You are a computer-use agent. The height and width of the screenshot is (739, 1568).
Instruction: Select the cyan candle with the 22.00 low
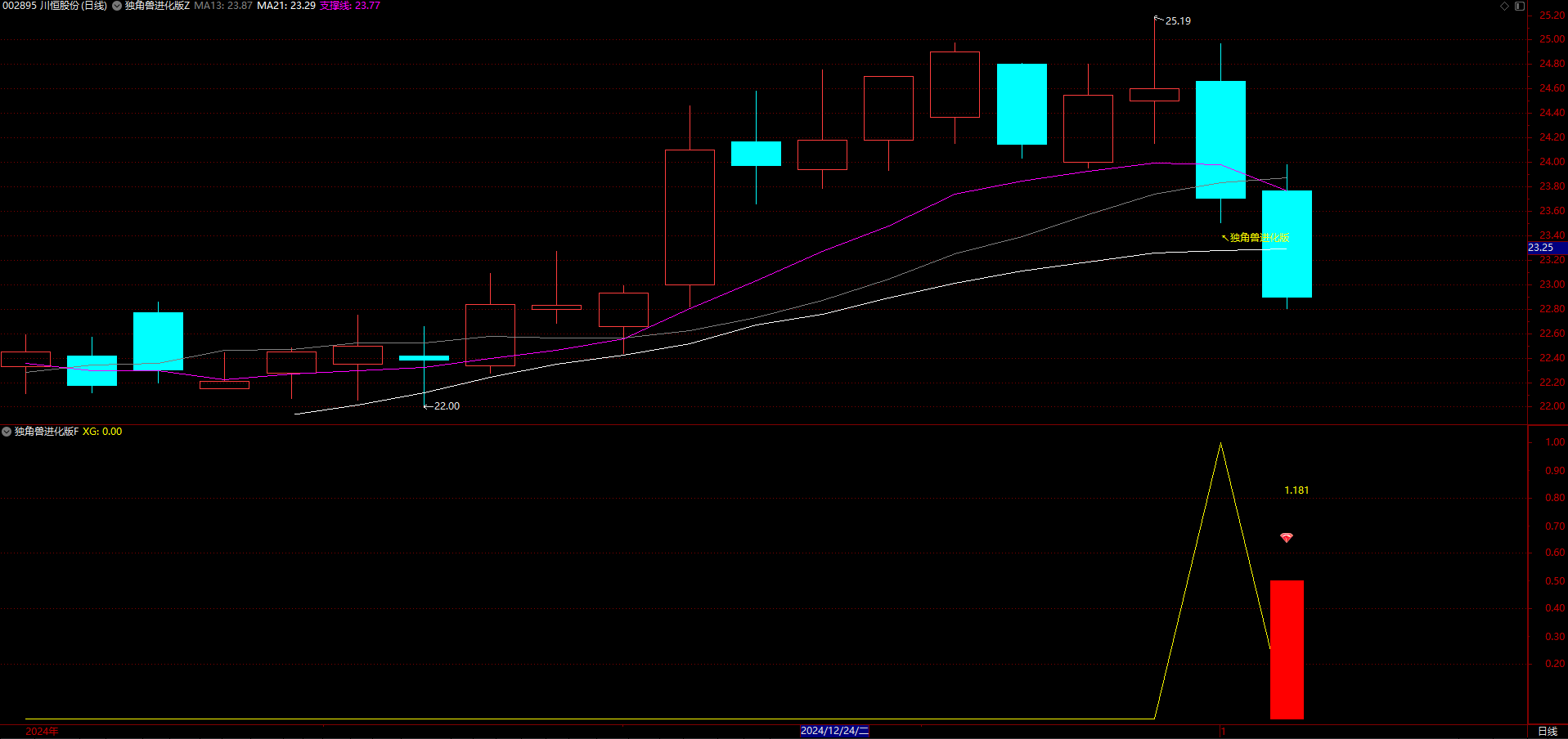coord(424,358)
